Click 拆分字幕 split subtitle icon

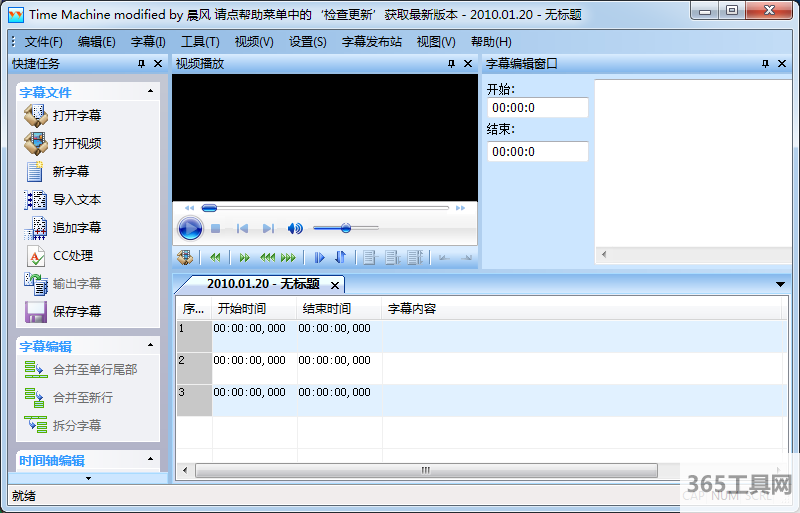click(x=36, y=425)
